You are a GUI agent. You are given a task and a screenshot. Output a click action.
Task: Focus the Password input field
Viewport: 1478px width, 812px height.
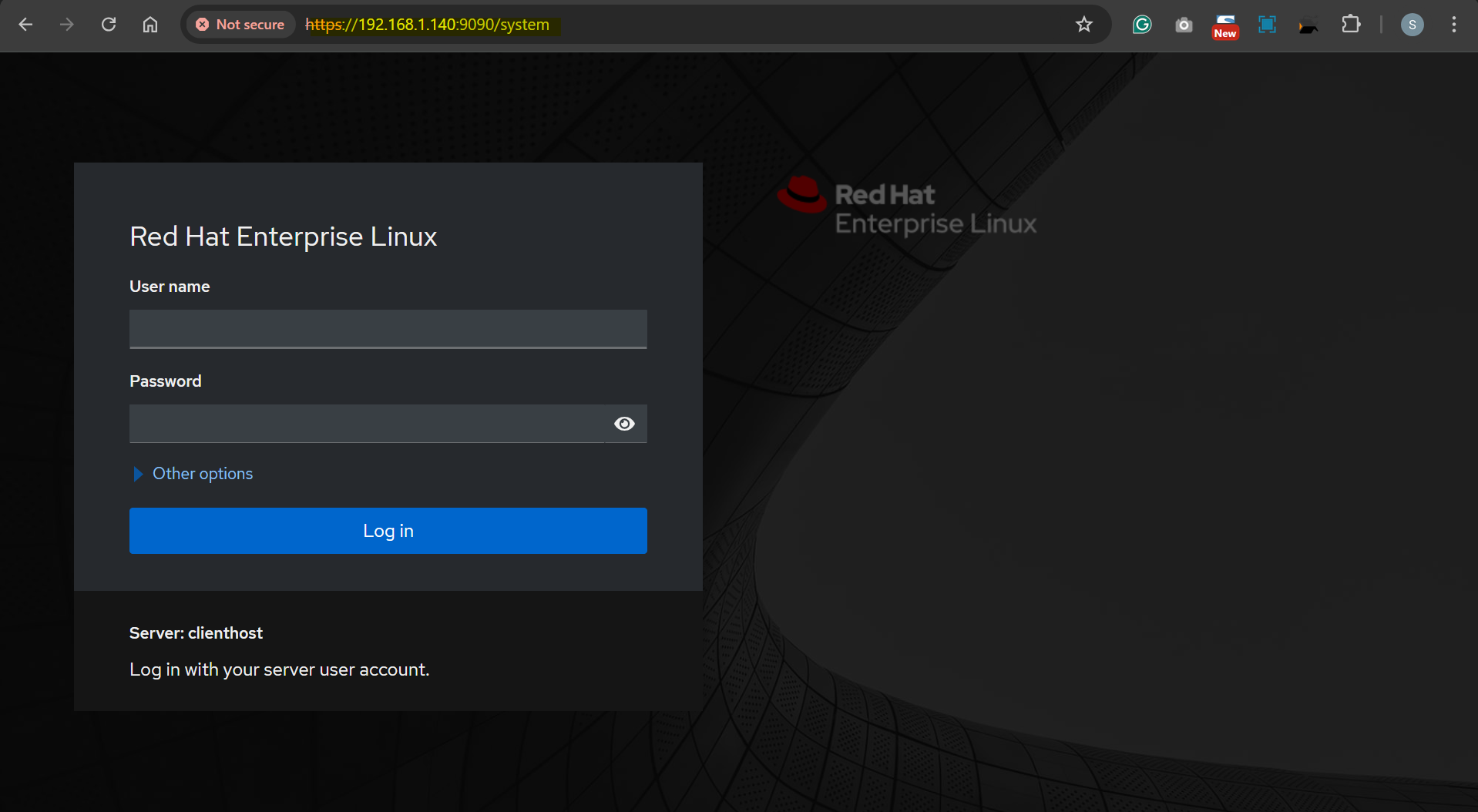[x=367, y=424]
